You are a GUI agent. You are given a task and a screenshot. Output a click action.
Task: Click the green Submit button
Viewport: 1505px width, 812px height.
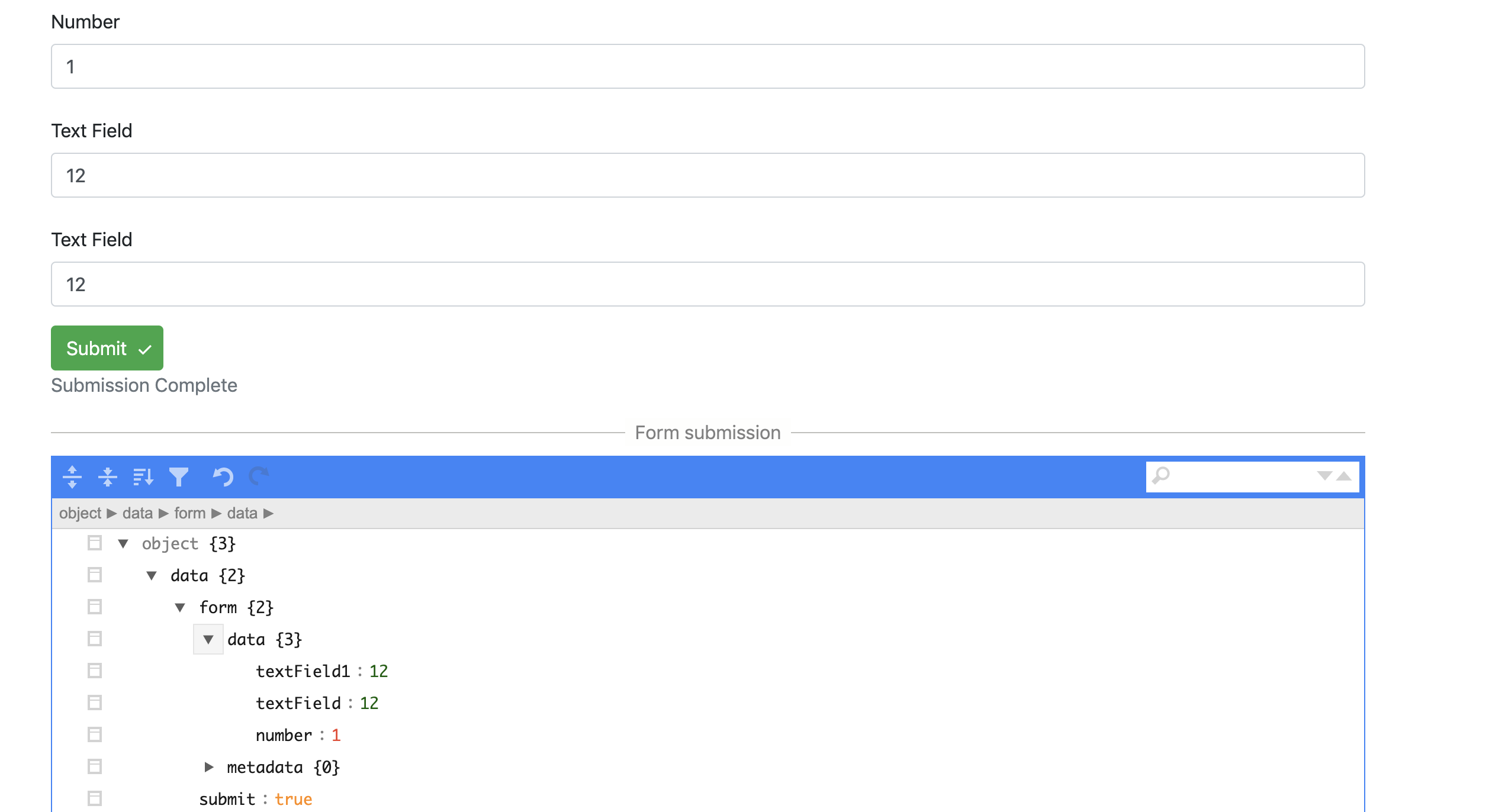coord(107,348)
